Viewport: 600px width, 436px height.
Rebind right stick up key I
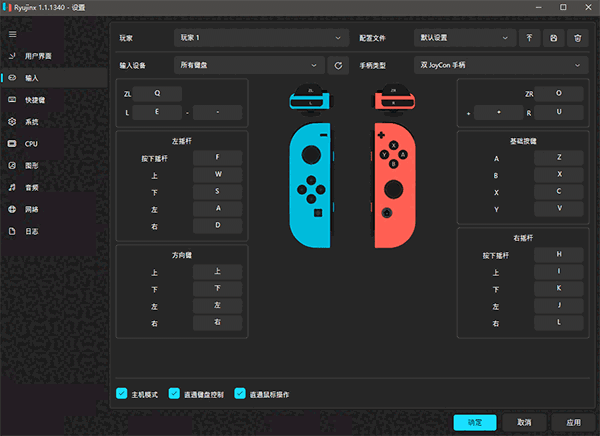click(559, 271)
